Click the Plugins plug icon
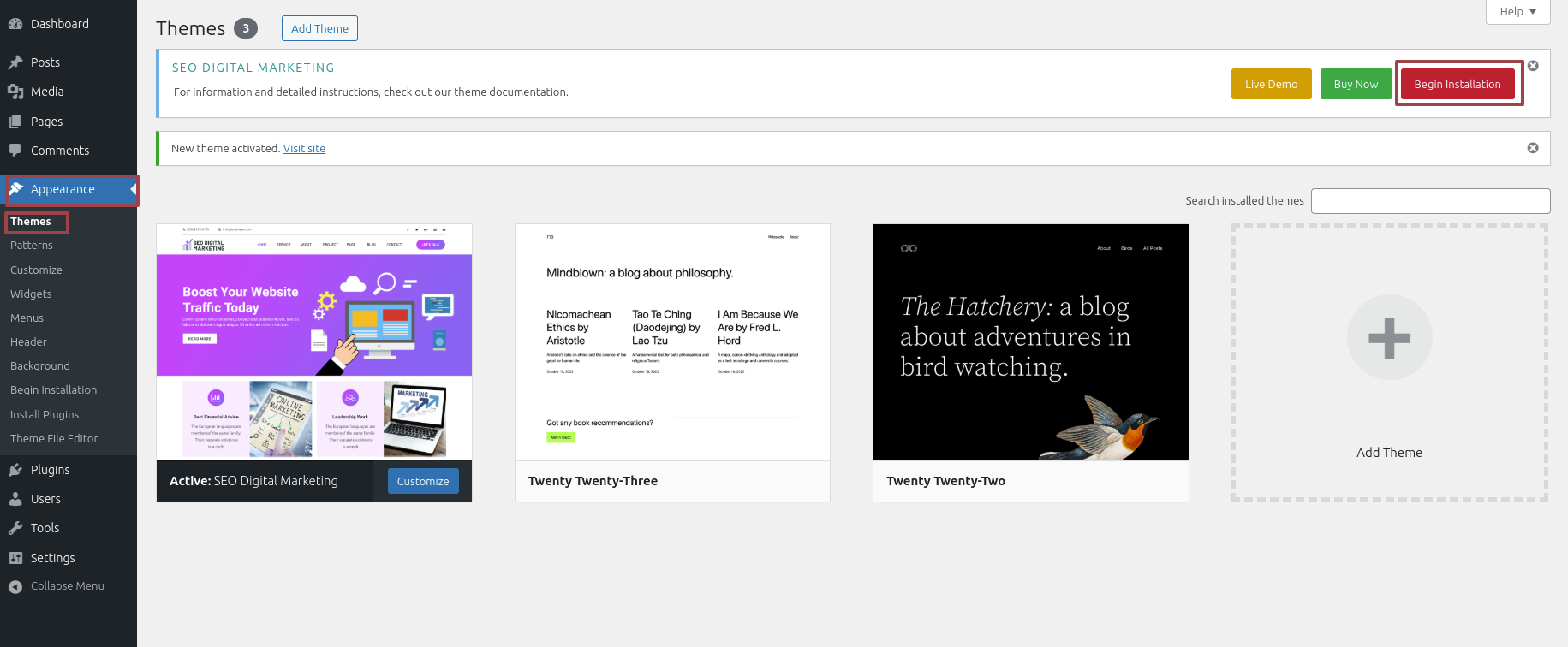Viewport: 1568px width, 647px height. coord(15,470)
